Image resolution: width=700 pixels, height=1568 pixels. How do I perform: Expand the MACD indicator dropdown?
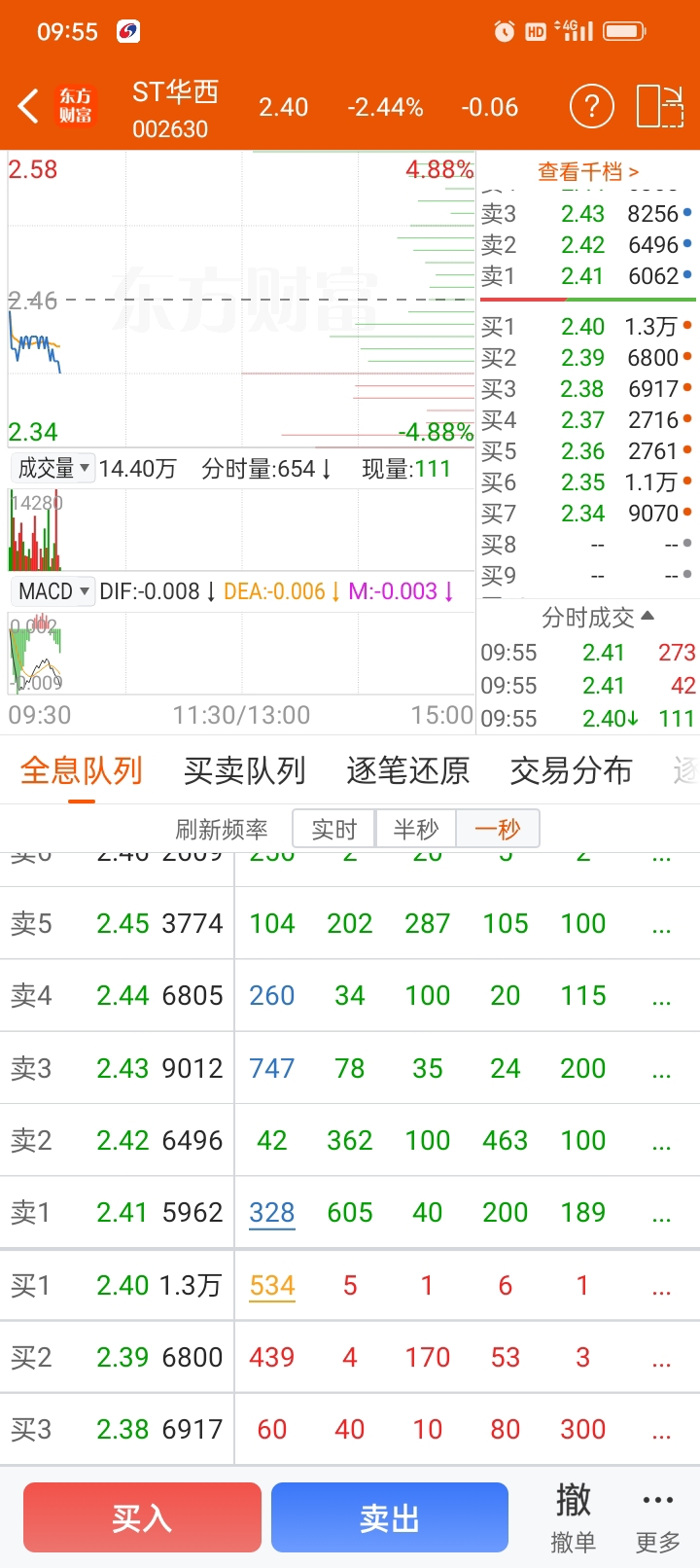52,590
